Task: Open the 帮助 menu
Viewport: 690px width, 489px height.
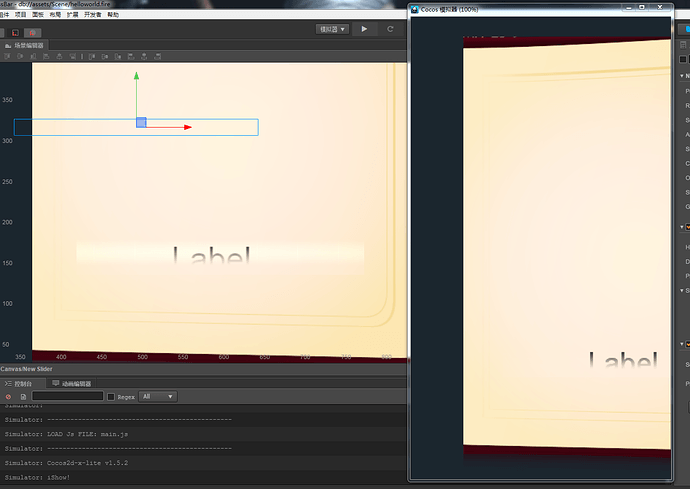Action: click(113, 15)
